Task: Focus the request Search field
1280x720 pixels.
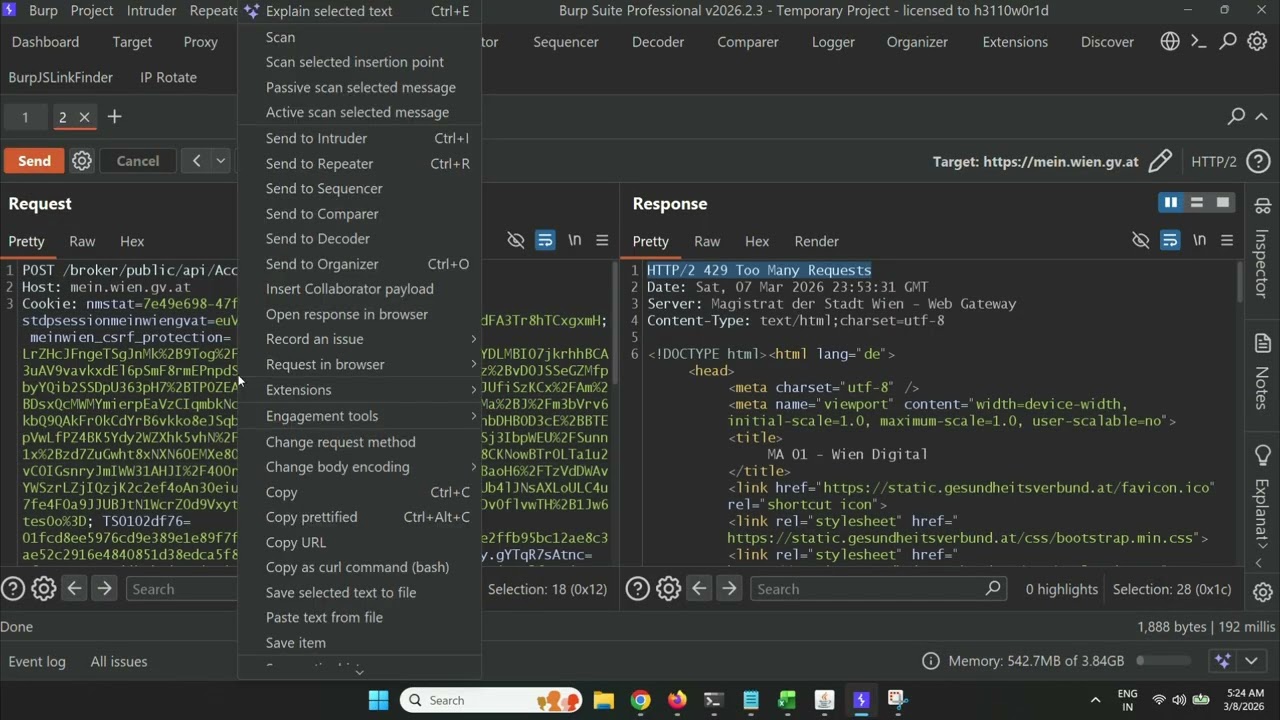Action: (181, 589)
